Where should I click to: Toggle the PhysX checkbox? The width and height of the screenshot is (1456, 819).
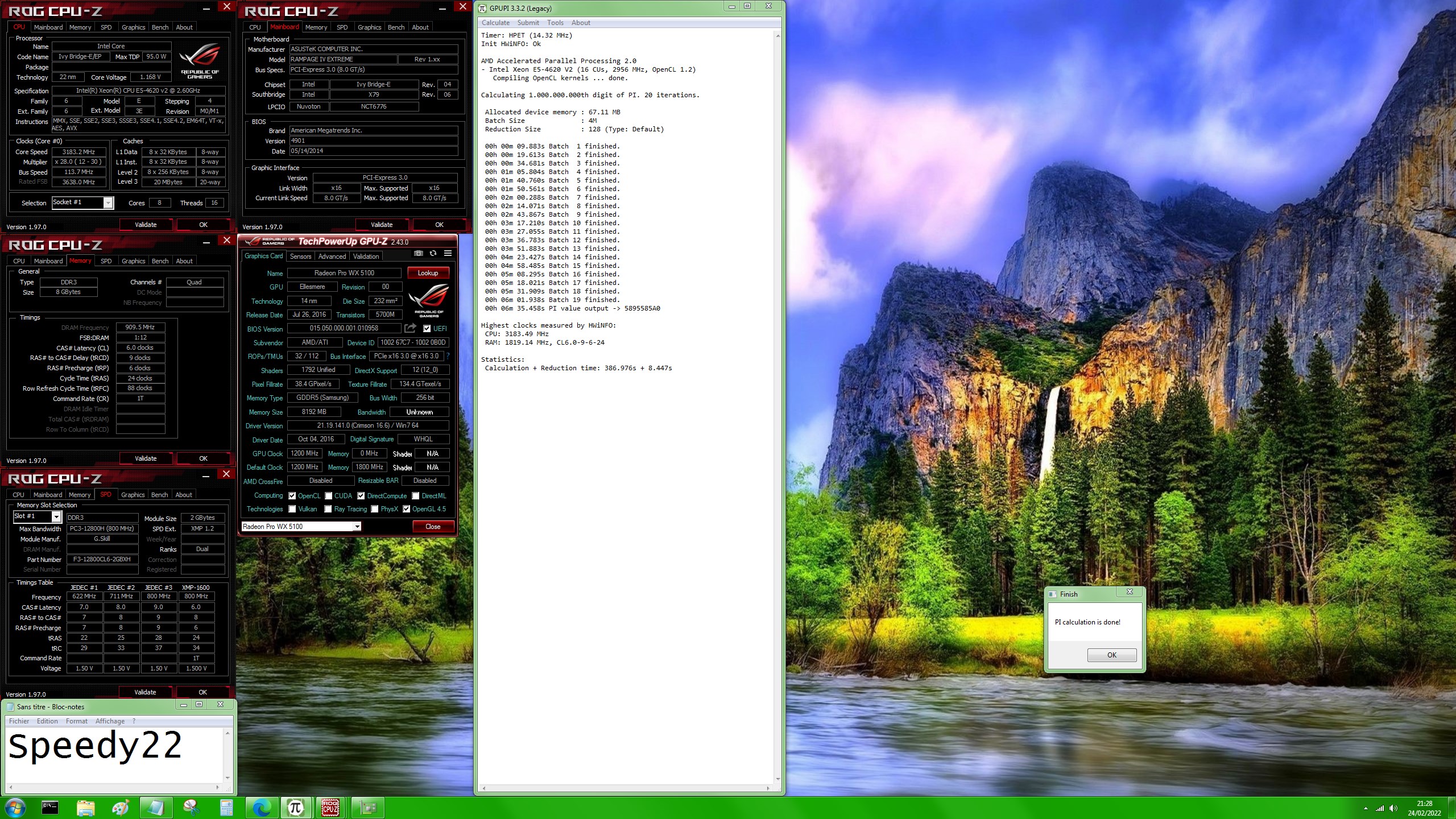(x=375, y=509)
